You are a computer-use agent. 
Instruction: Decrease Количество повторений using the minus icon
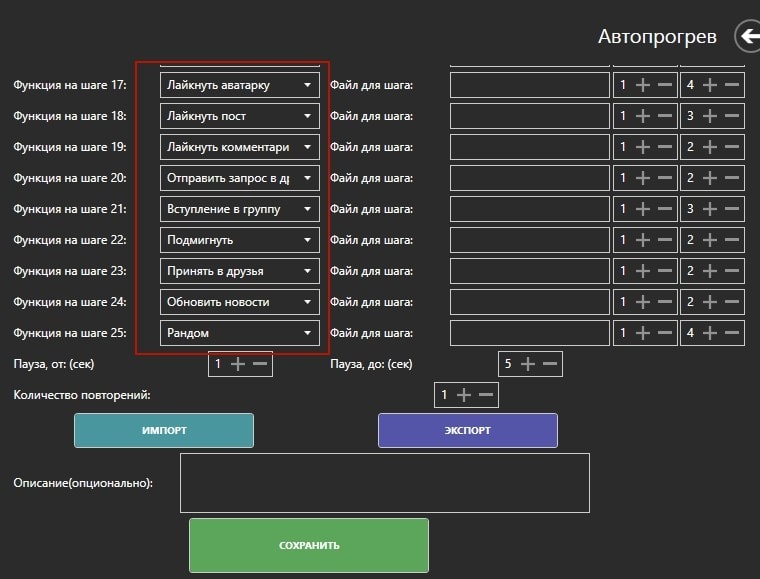[486, 395]
